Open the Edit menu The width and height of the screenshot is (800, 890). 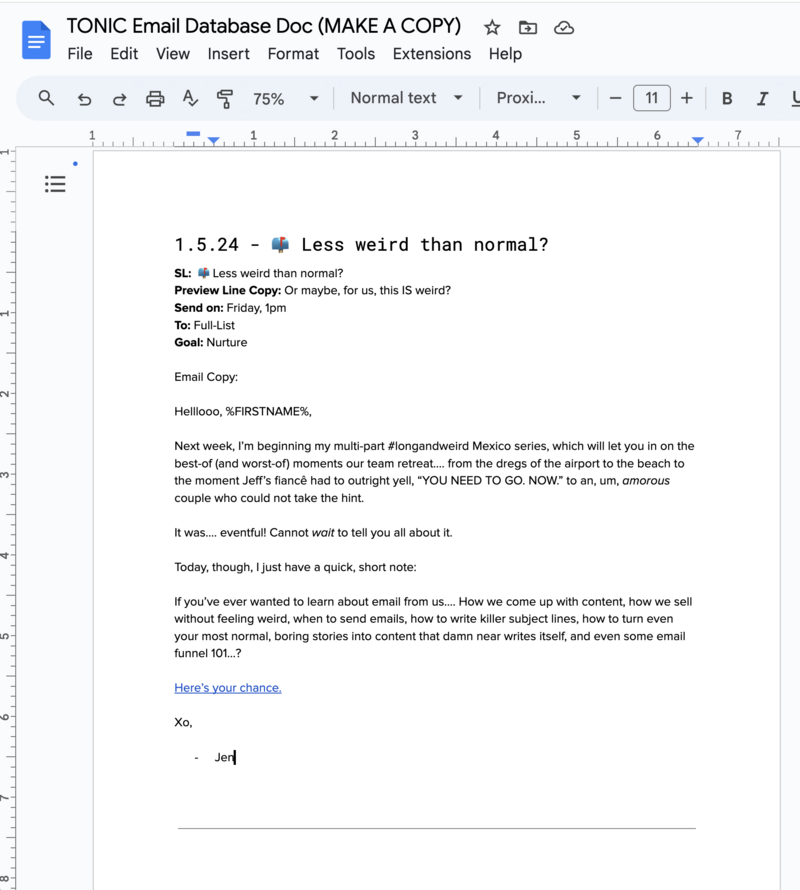(124, 54)
